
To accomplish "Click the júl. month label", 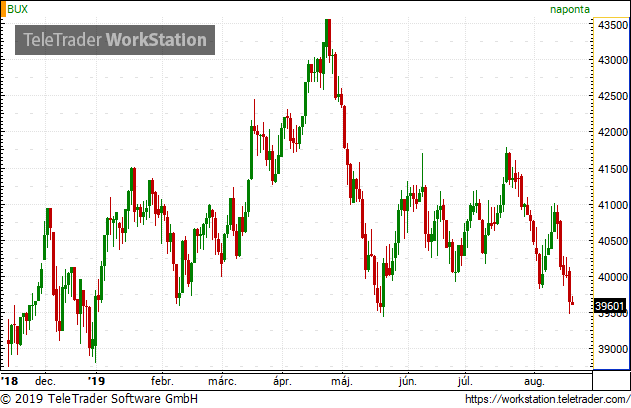I will click(465, 381).
